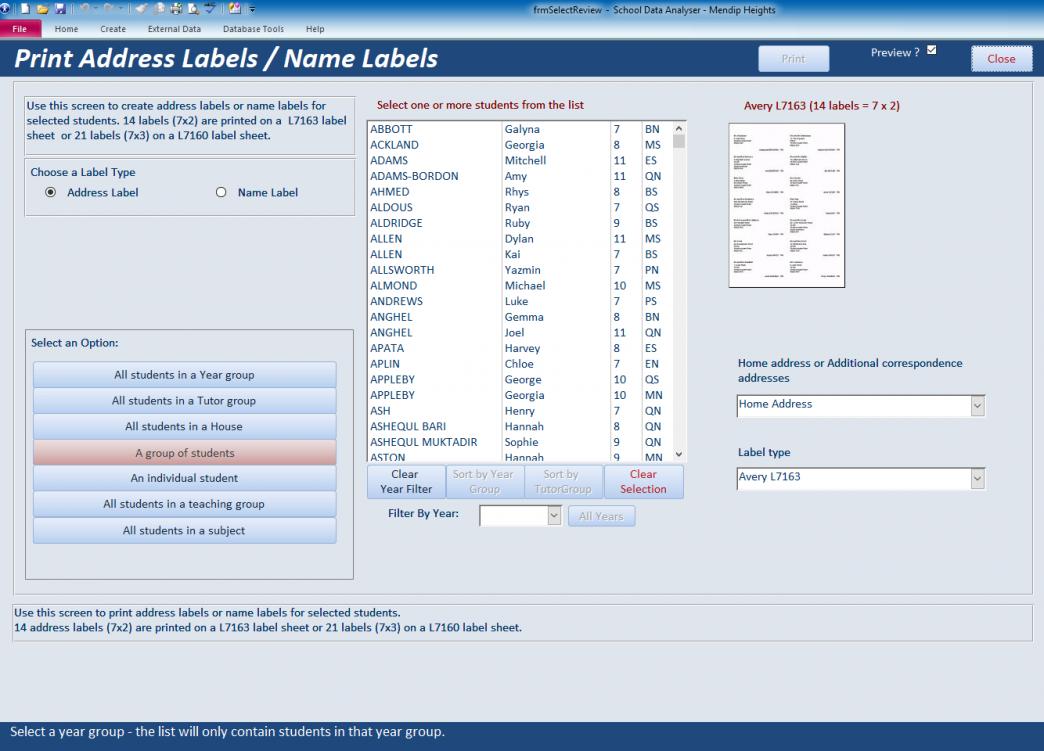The width and height of the screenshot is (1044, 751).
Task: Select student ANDREWS Luke
Action: [x=519, y=301]
